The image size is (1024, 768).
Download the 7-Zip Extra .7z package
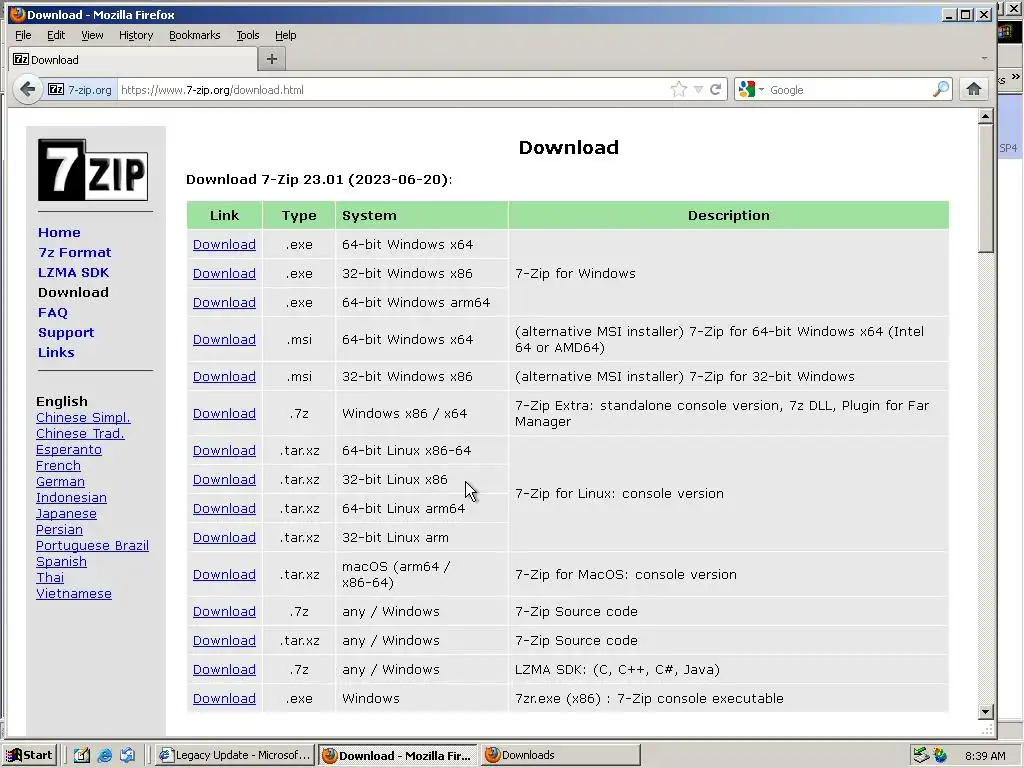pos(224,414)
